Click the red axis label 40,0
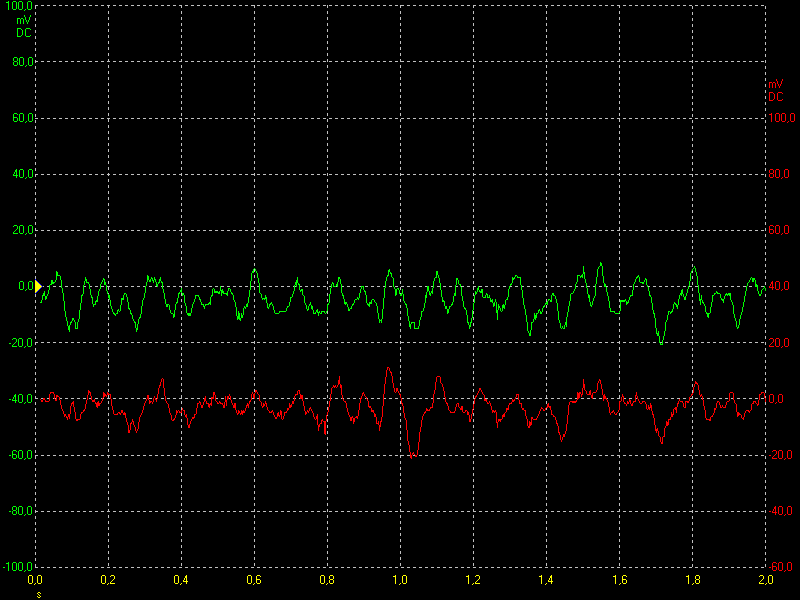Screen dimensions: 800x600 tap(779, 286)
